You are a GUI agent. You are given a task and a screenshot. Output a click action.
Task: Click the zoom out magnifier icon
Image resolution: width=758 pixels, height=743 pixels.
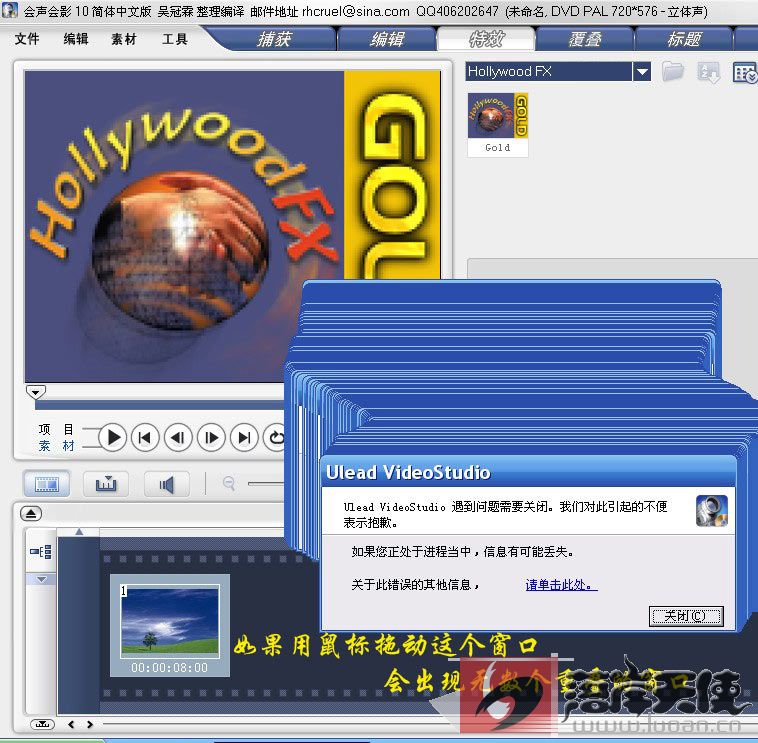[x=229, y=483]
